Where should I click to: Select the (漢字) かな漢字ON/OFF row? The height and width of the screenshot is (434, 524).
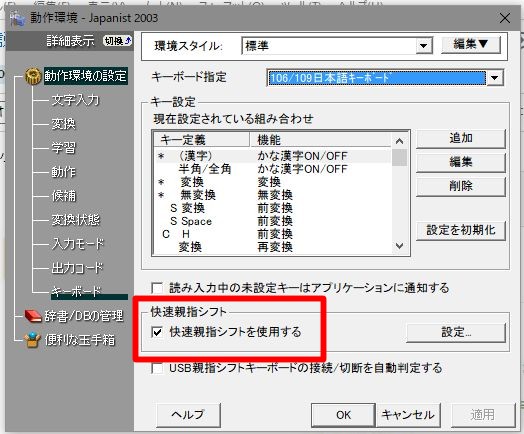point(273,156)
